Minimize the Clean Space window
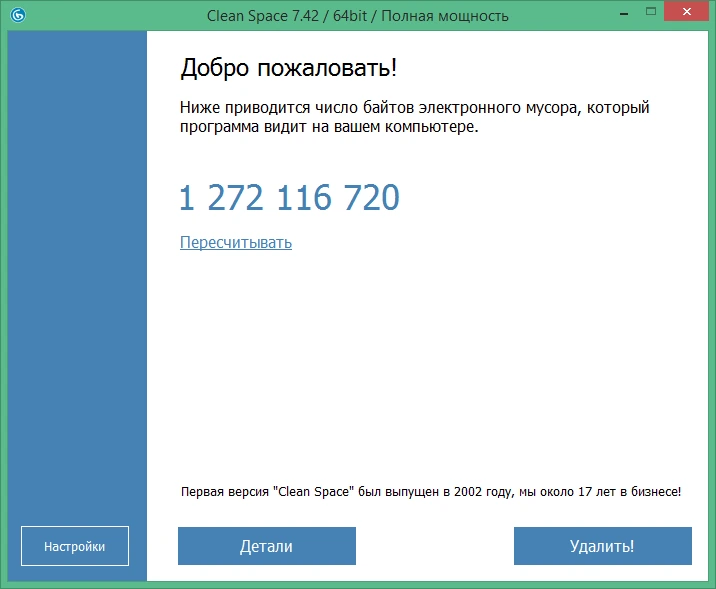This screenshot has height=589, width=716. pyautogui.click(x=624, y=14)
